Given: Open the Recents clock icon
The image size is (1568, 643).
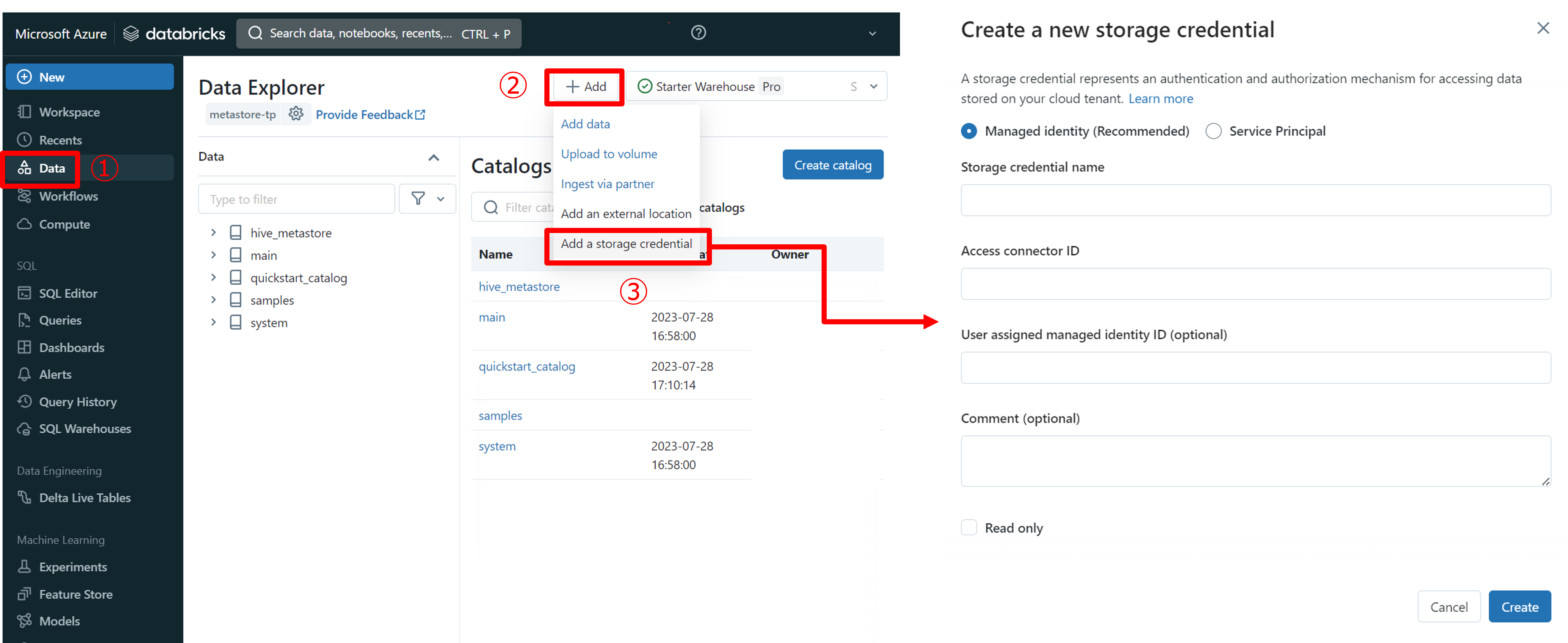Looking at the screenshot, I should [x=25, y=140].
